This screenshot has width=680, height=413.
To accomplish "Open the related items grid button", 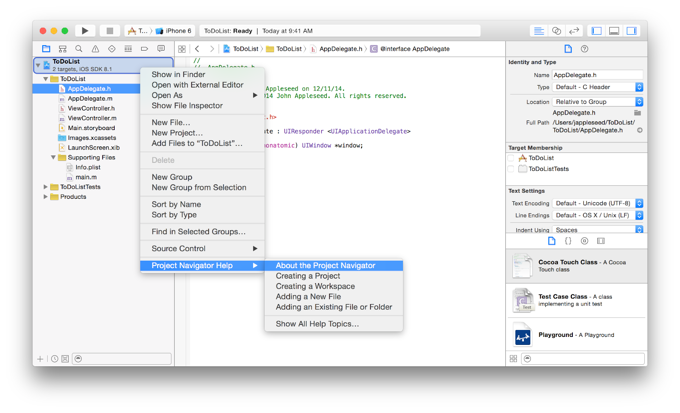I will pyautogui.click(x=182, y=49).
